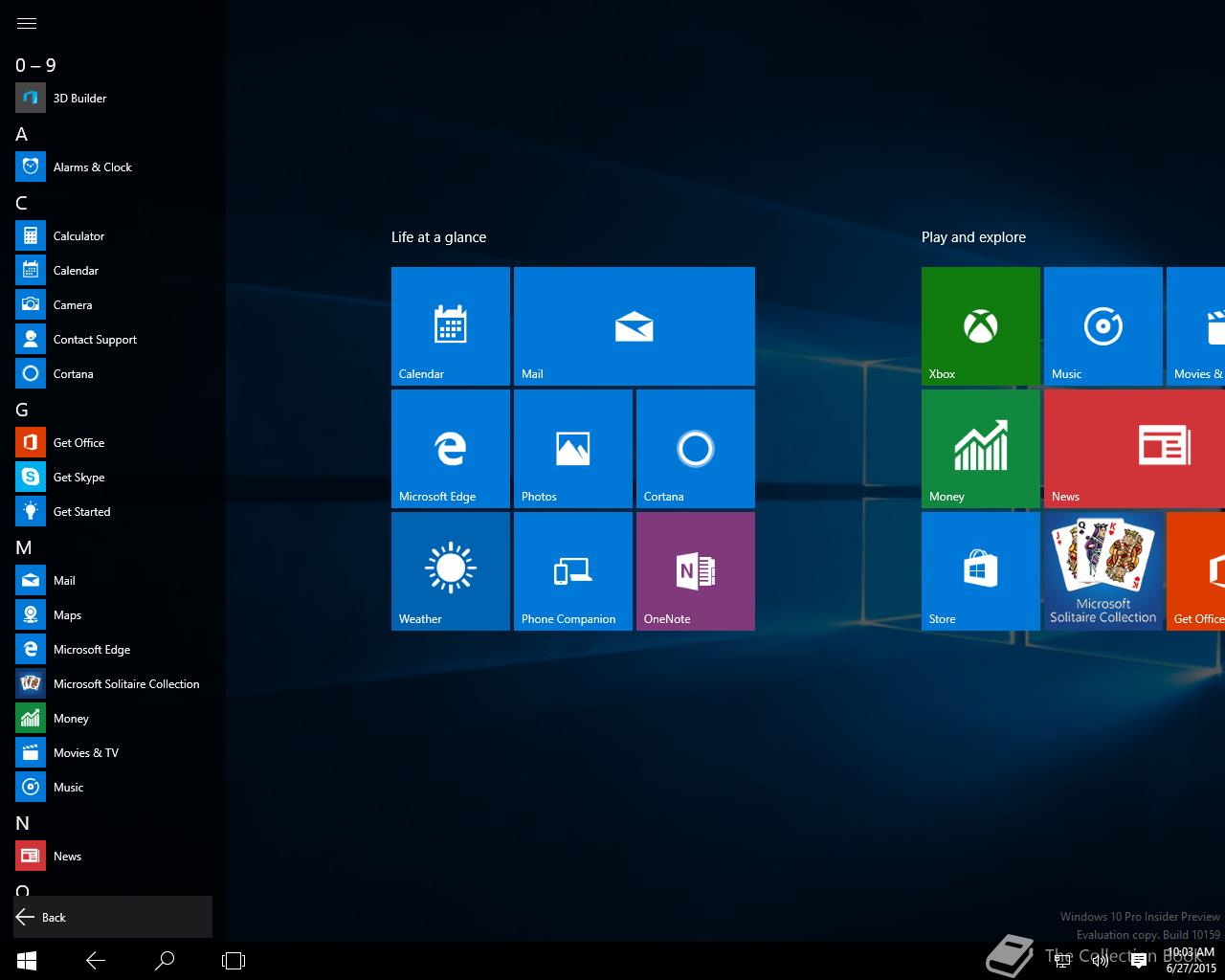This screenshot has height=980, width=1225.
Task: Open Mail in the app list
Action: coord(113,580)
